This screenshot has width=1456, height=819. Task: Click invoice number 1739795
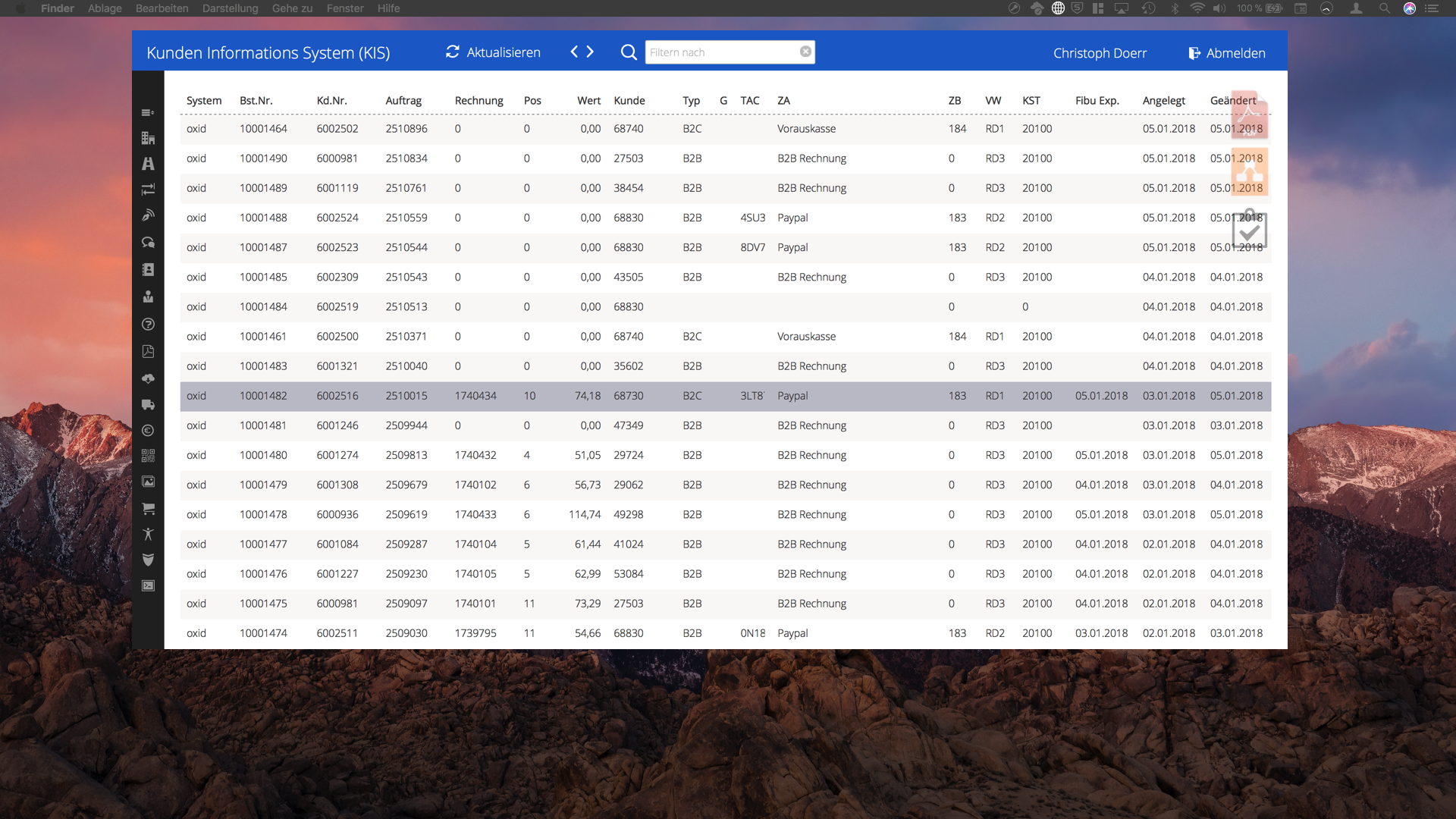click(475, 633)
